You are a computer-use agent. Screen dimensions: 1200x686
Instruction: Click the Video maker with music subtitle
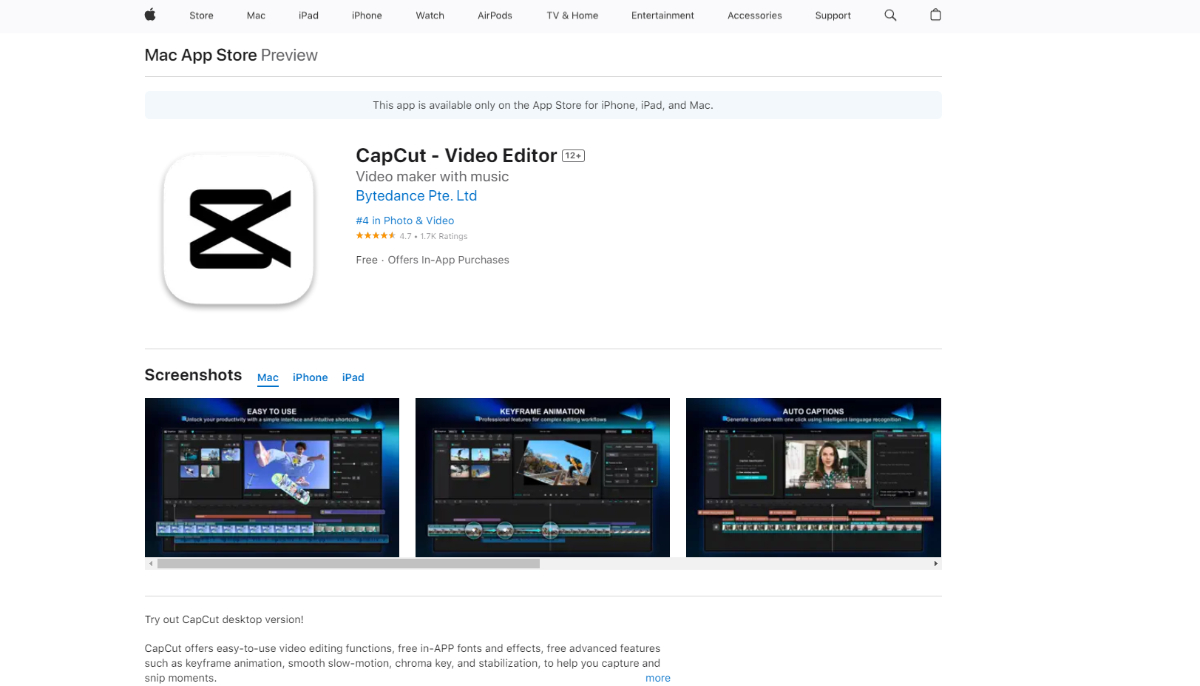433,177
